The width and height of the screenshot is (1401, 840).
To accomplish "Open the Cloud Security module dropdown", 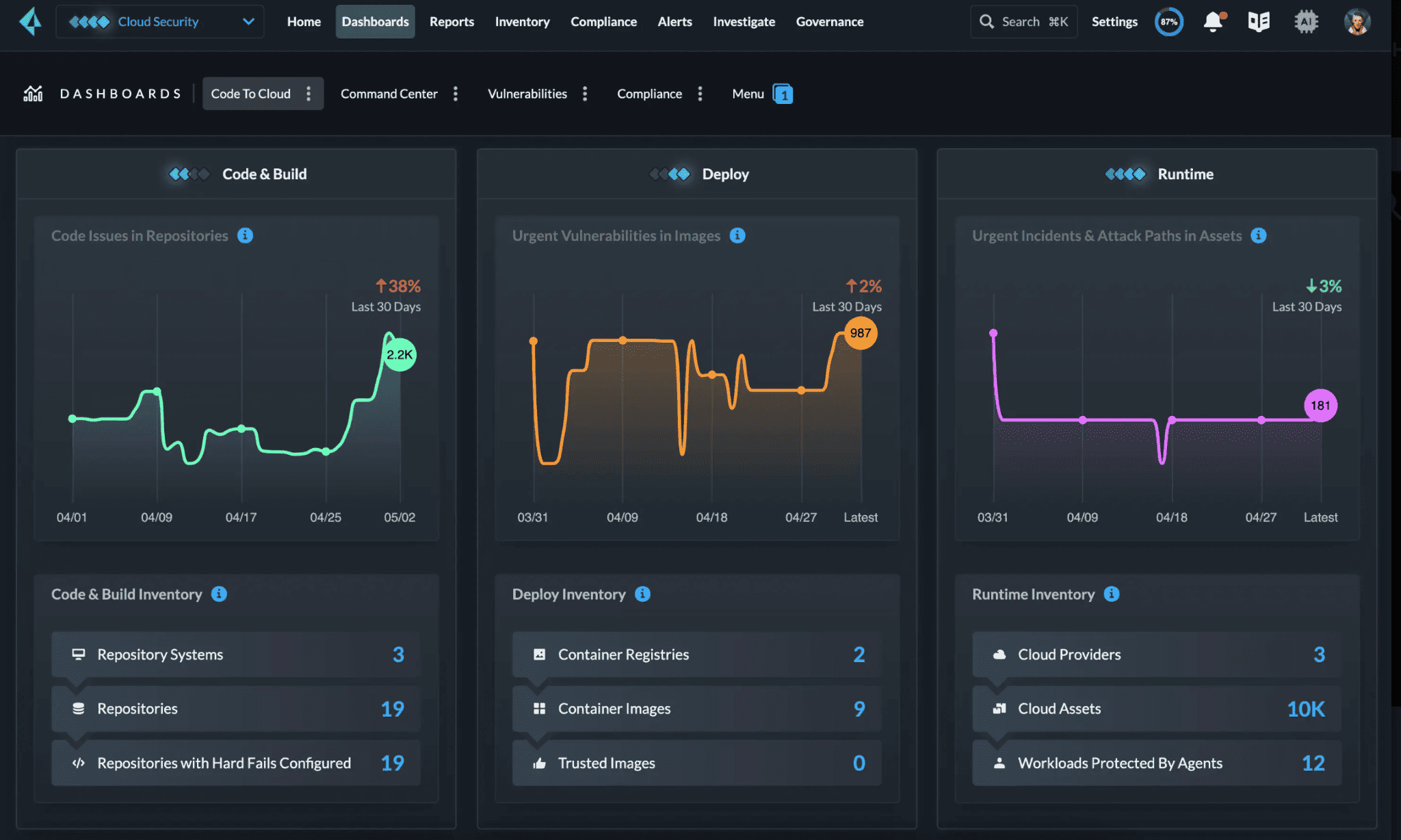I will click(160, 22).
